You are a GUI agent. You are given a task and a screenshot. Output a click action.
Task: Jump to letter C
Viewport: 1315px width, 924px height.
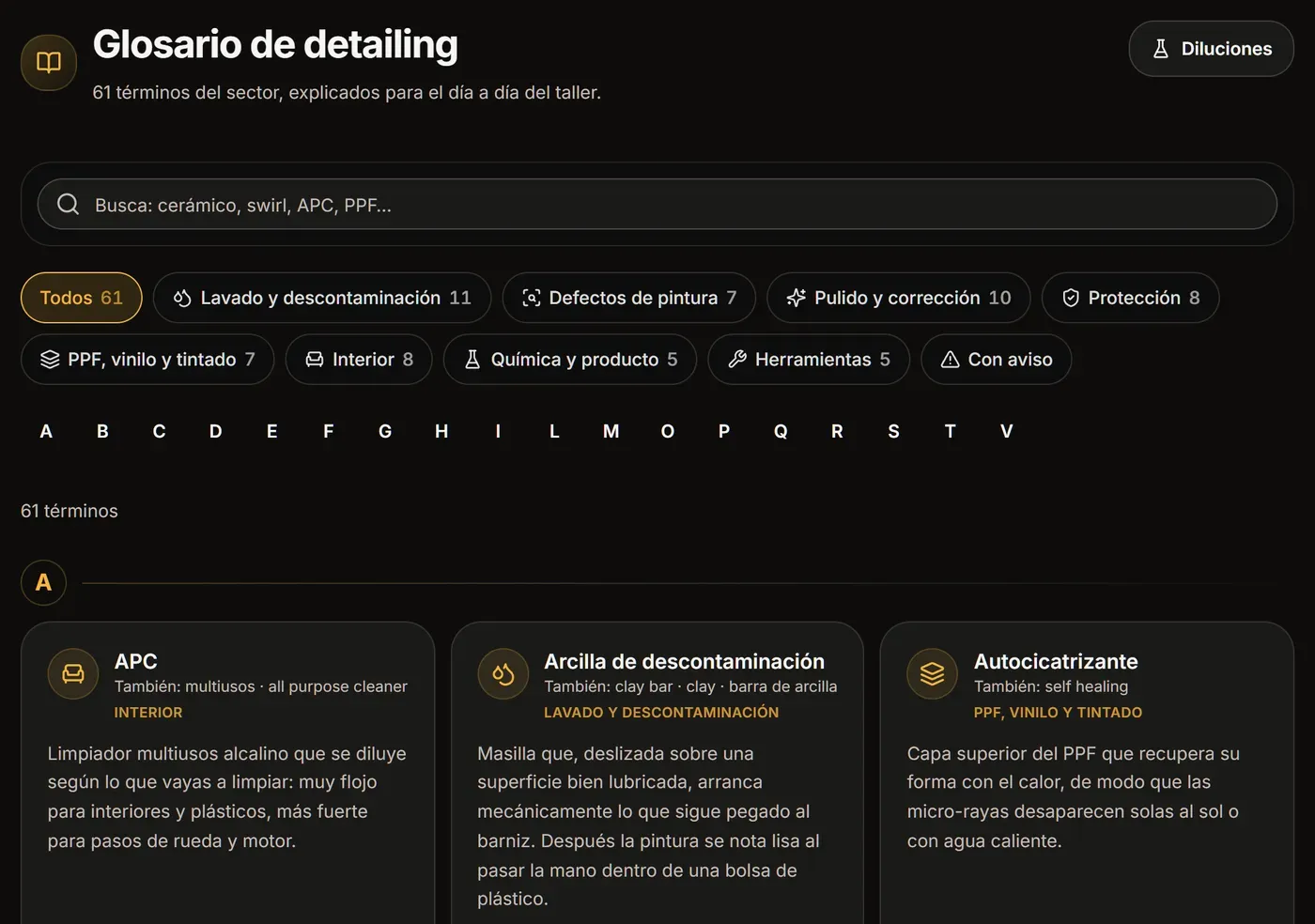click(159, 431)
